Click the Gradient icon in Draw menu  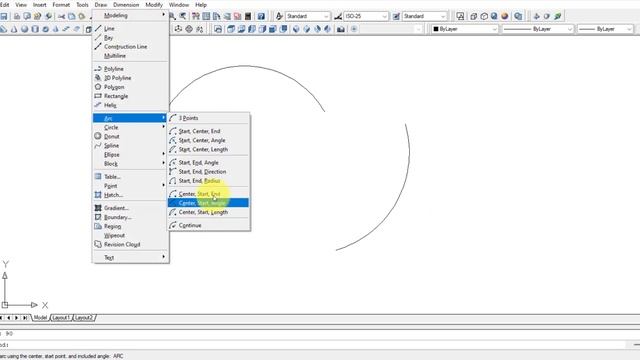click(98, 208)
